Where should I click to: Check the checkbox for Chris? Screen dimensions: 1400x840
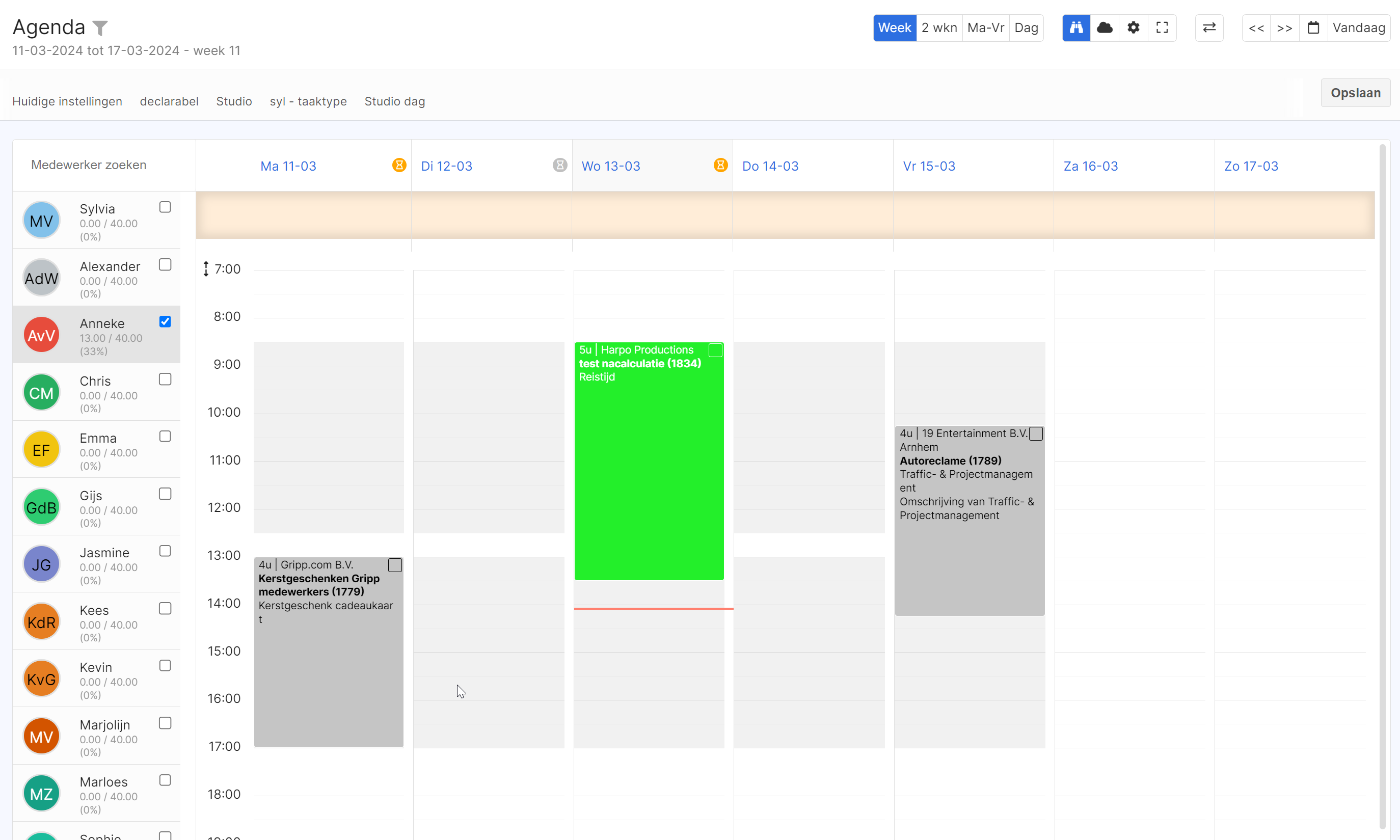point(165,379)
